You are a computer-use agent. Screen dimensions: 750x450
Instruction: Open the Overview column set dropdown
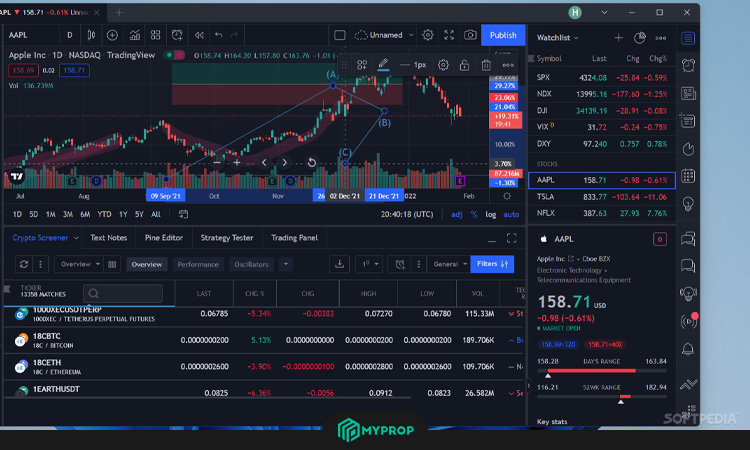click(79, 264)
